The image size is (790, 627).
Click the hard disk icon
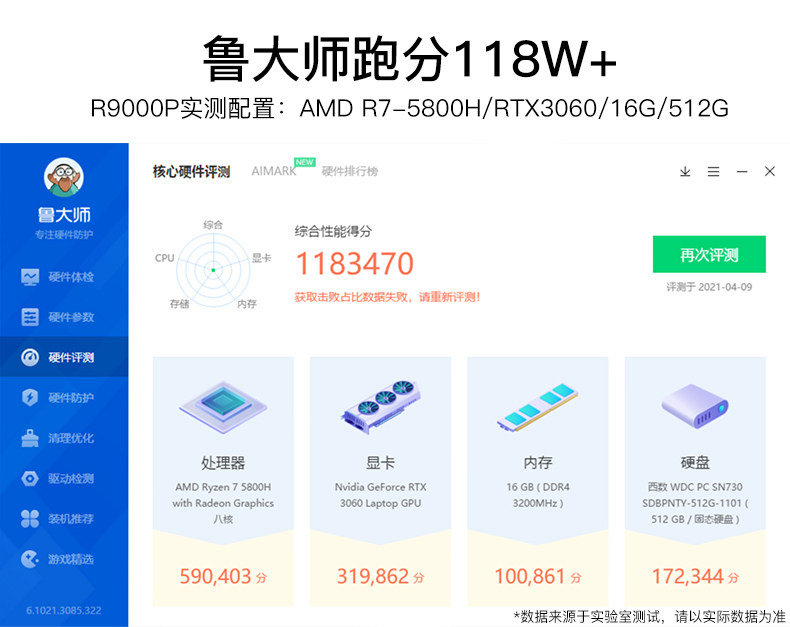[695, 406]
